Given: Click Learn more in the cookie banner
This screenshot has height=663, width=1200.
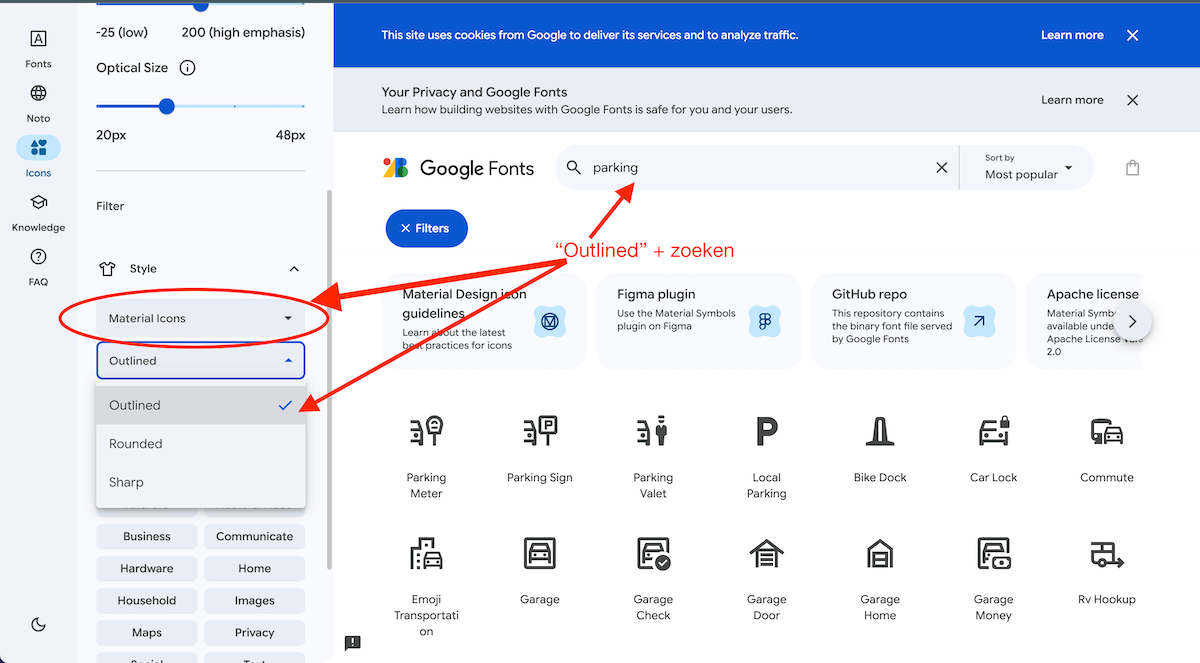Looking at the screenshot, I should [1071, 35].
